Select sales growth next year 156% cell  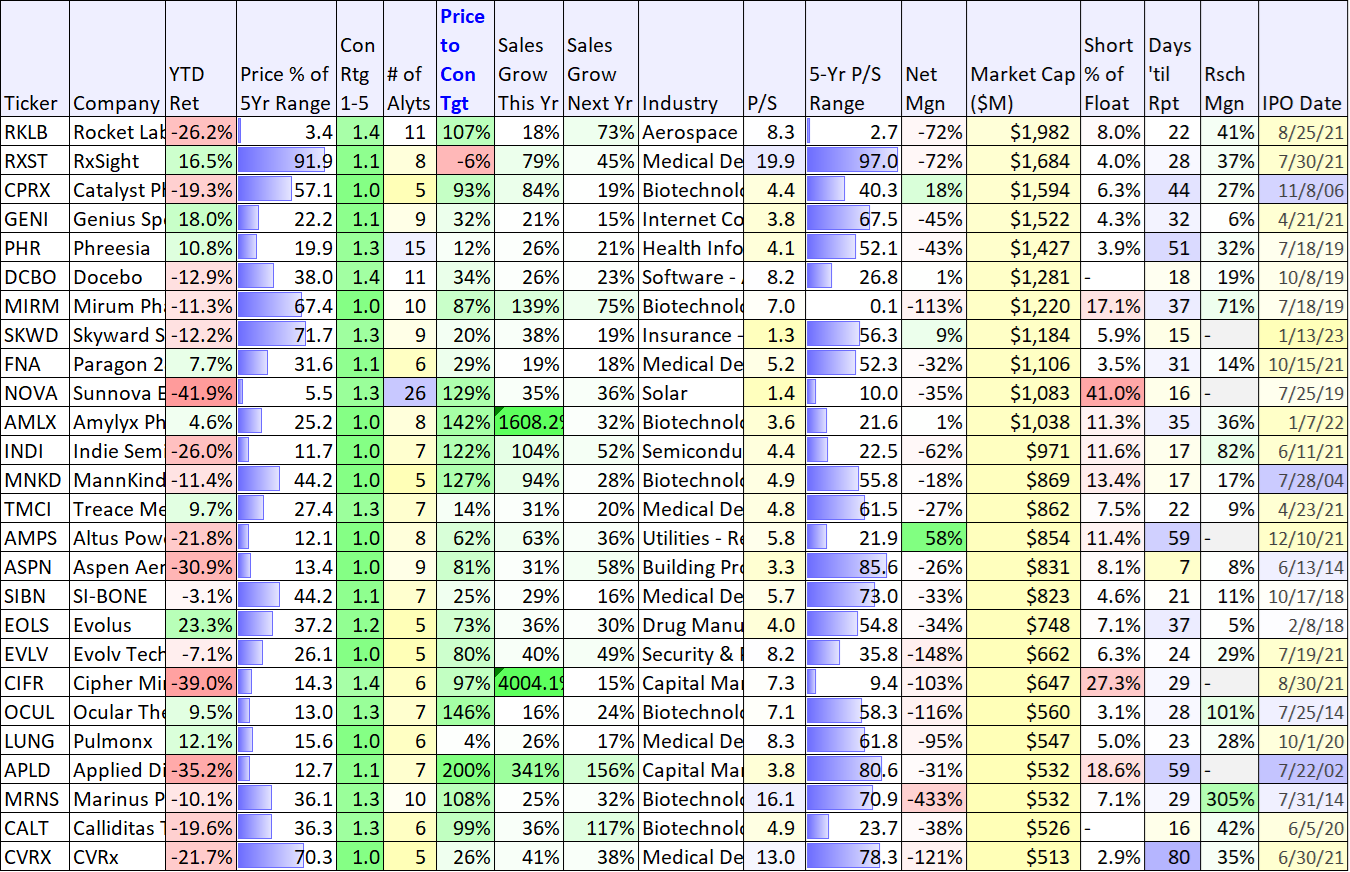pyautogui.click(x=600, y=770)
